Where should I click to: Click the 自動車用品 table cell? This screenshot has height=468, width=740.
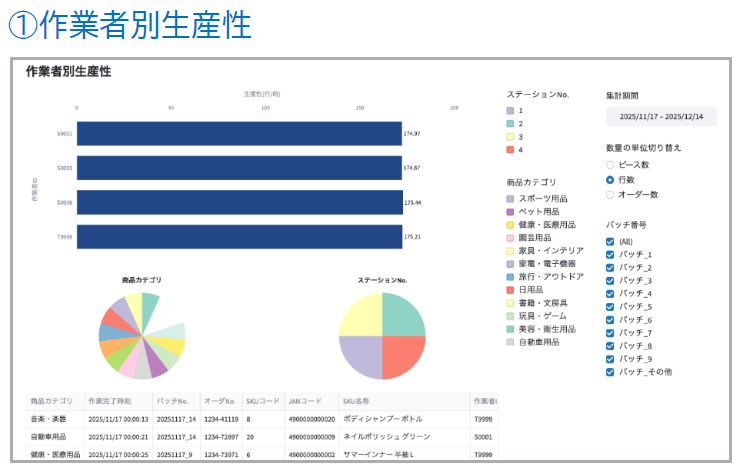coord(55,437)
